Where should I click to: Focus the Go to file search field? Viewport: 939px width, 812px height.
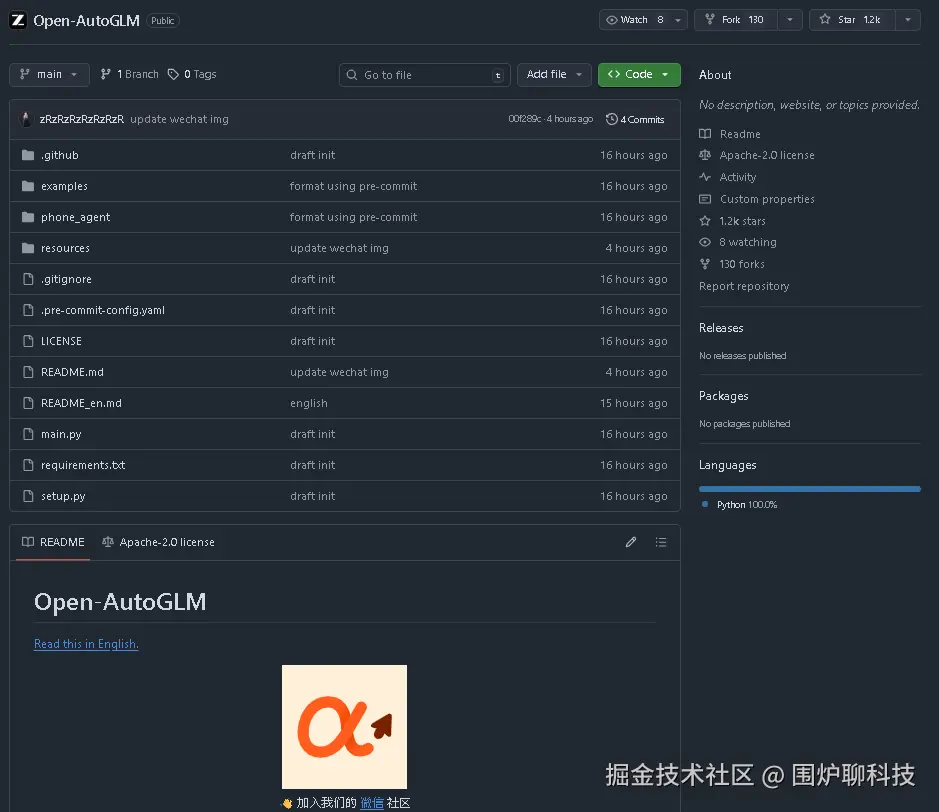coord(425,75)
